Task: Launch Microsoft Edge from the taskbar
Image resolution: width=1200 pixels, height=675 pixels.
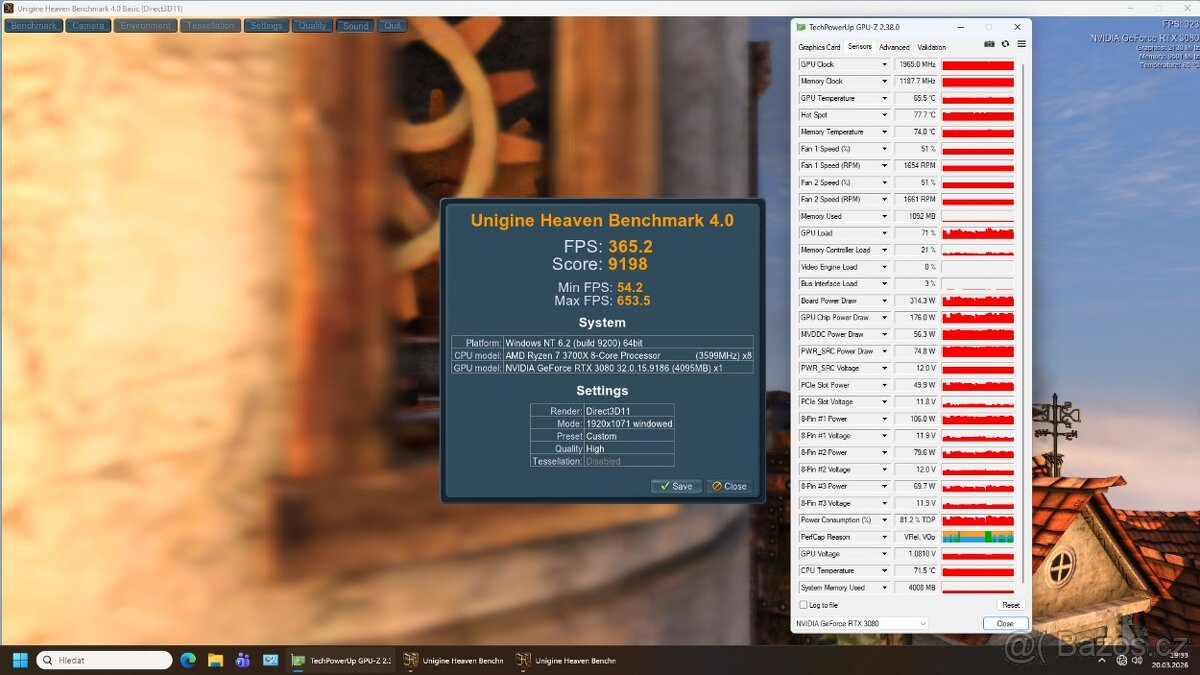Action: (x=189, y=660)
